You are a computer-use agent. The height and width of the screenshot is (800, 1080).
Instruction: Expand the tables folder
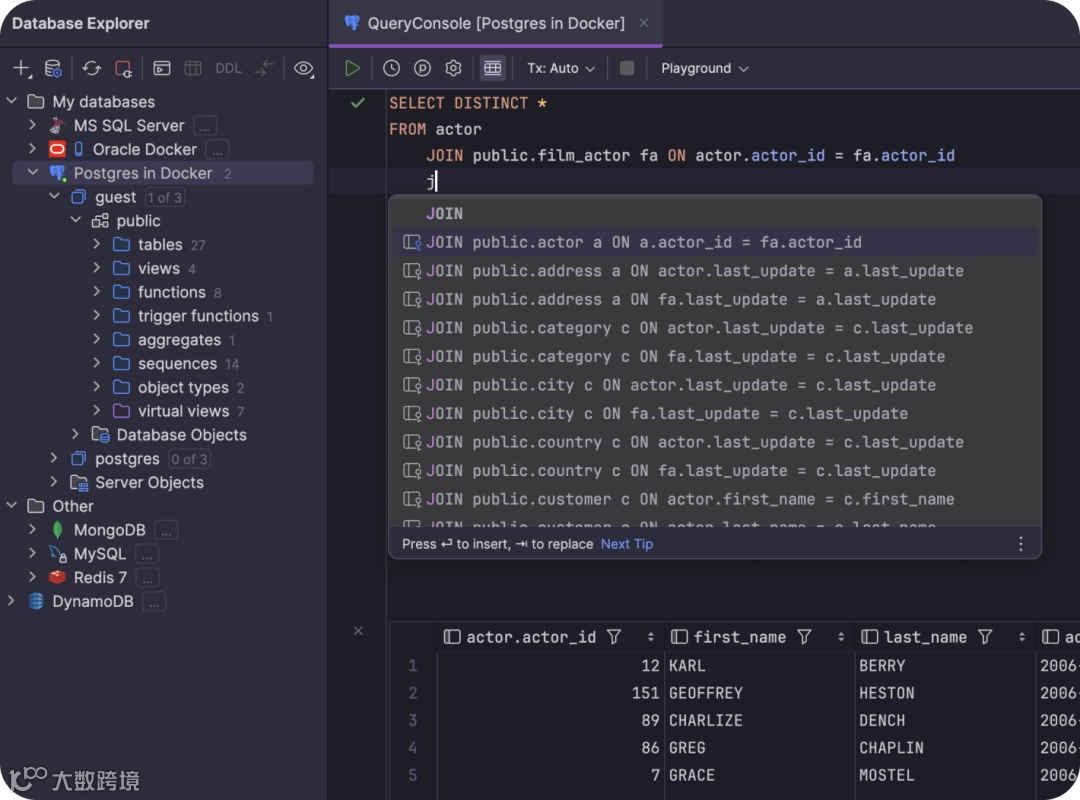96,245
